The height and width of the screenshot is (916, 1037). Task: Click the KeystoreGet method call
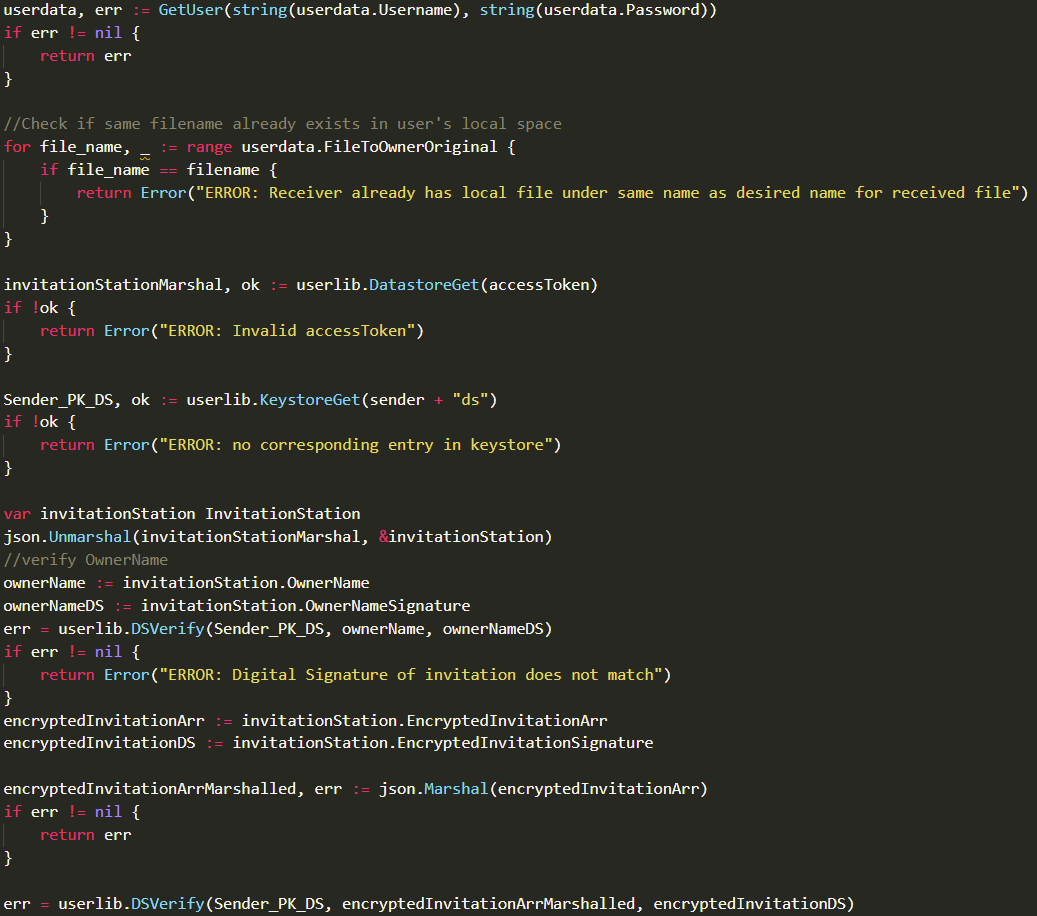(310, 400)
